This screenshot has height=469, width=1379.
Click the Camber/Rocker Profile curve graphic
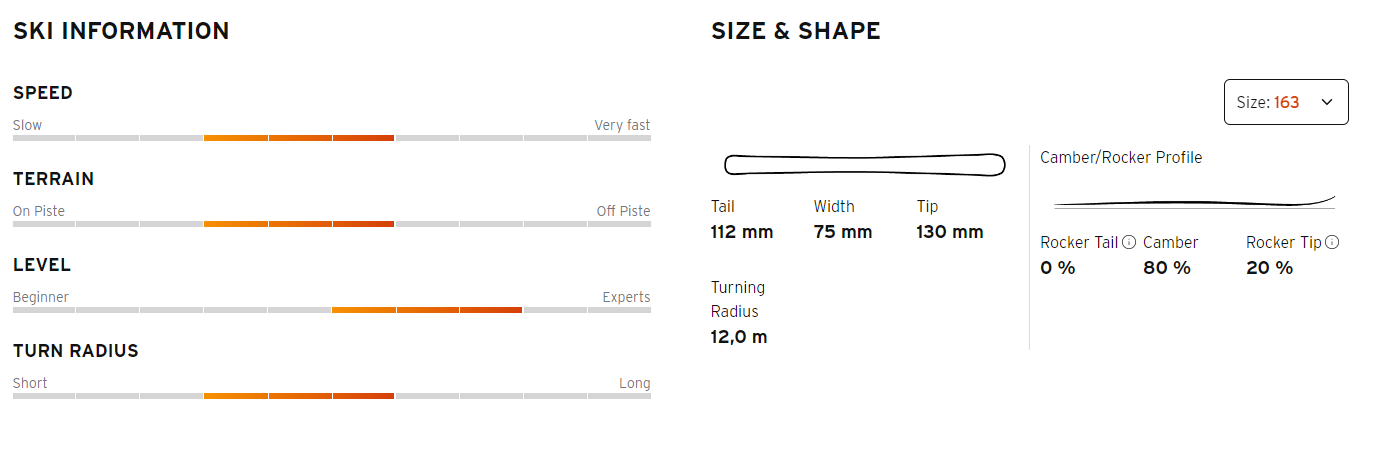(1194, 202)
